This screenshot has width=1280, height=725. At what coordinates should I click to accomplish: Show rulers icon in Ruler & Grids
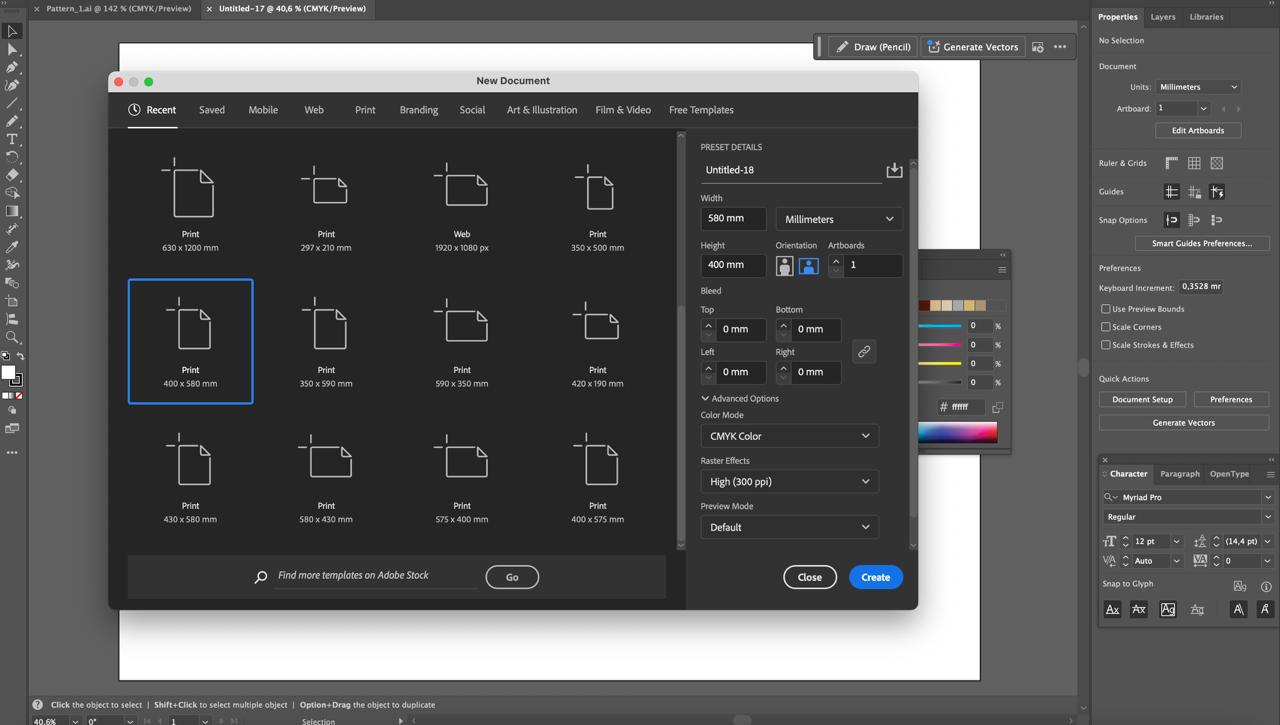(1171, 163)
